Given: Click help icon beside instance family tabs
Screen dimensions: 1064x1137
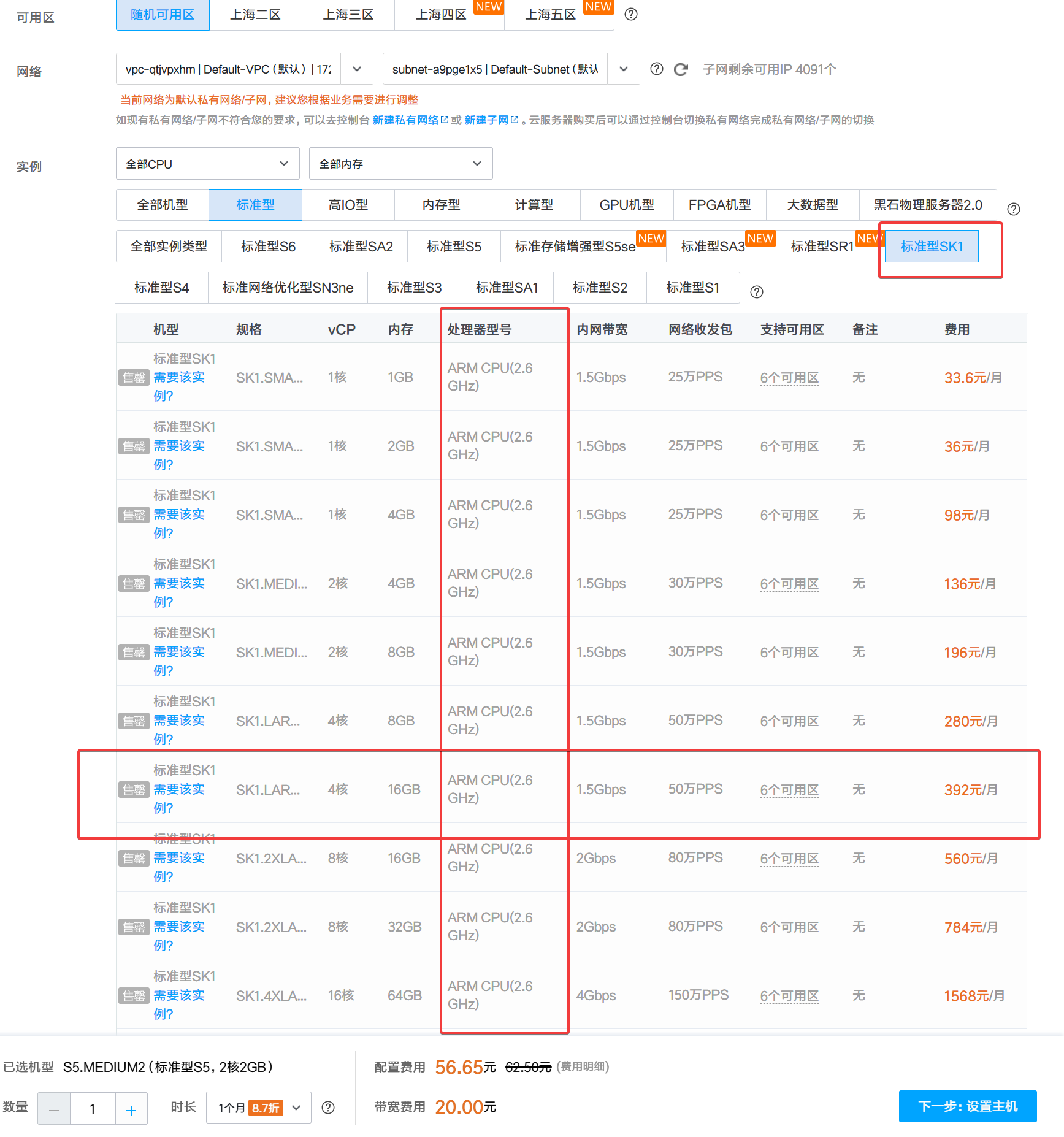Looking at the screenshot, I should (x=1014, y=209).
